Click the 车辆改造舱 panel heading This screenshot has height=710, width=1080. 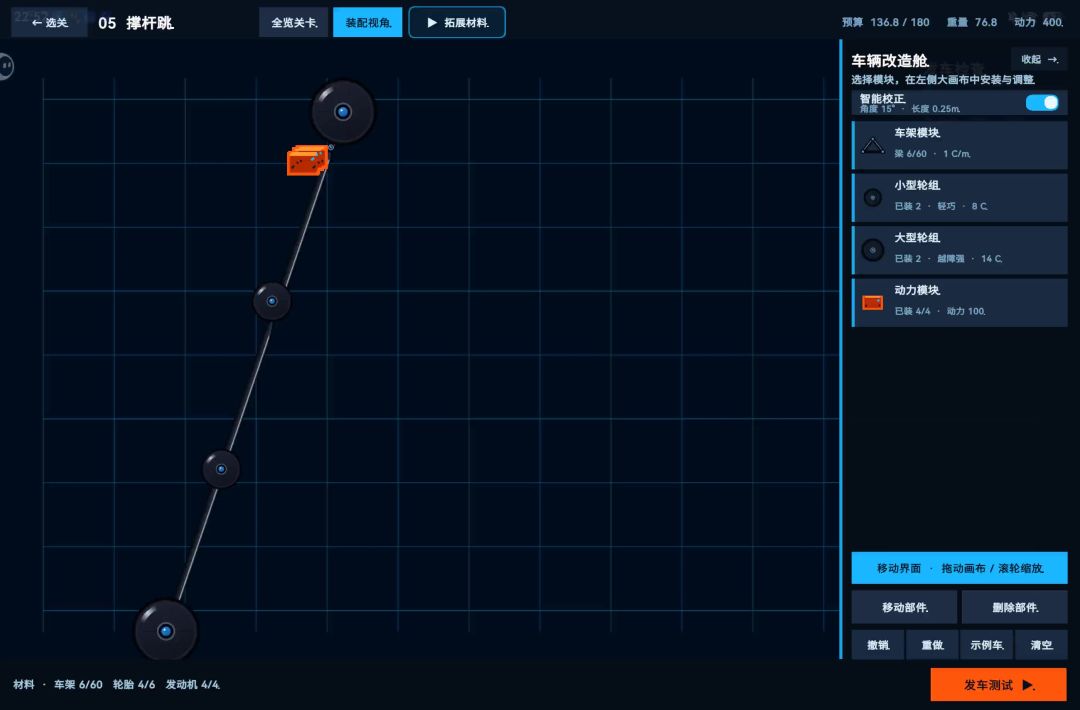[x=890, y=61]
